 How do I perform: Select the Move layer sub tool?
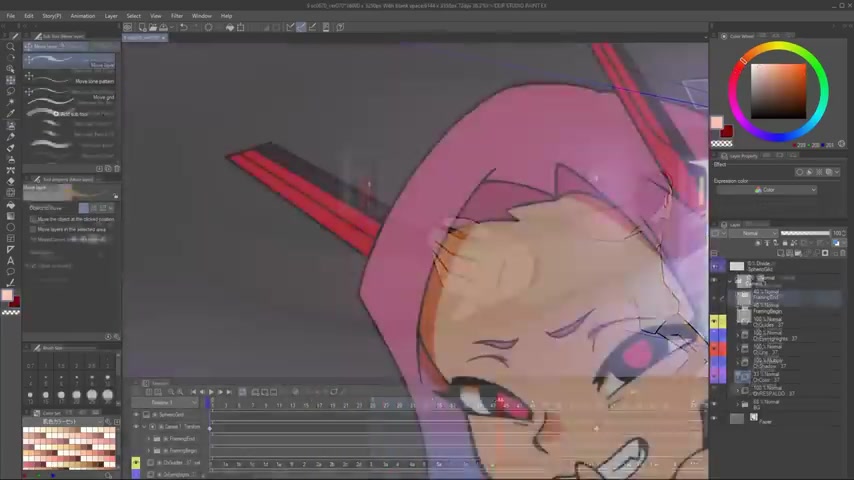tap(70, 62)
